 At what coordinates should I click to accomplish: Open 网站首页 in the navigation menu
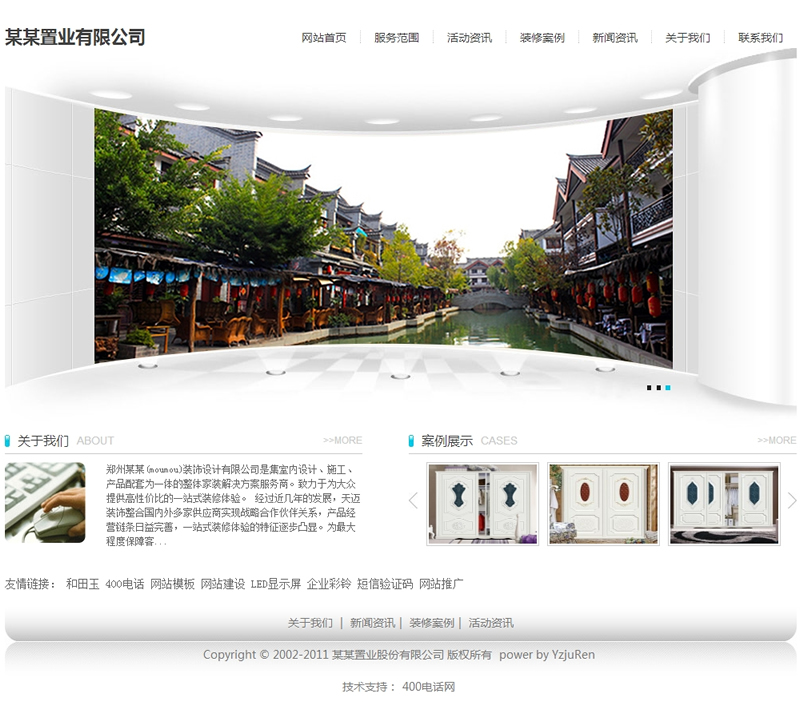pos(324,38)
